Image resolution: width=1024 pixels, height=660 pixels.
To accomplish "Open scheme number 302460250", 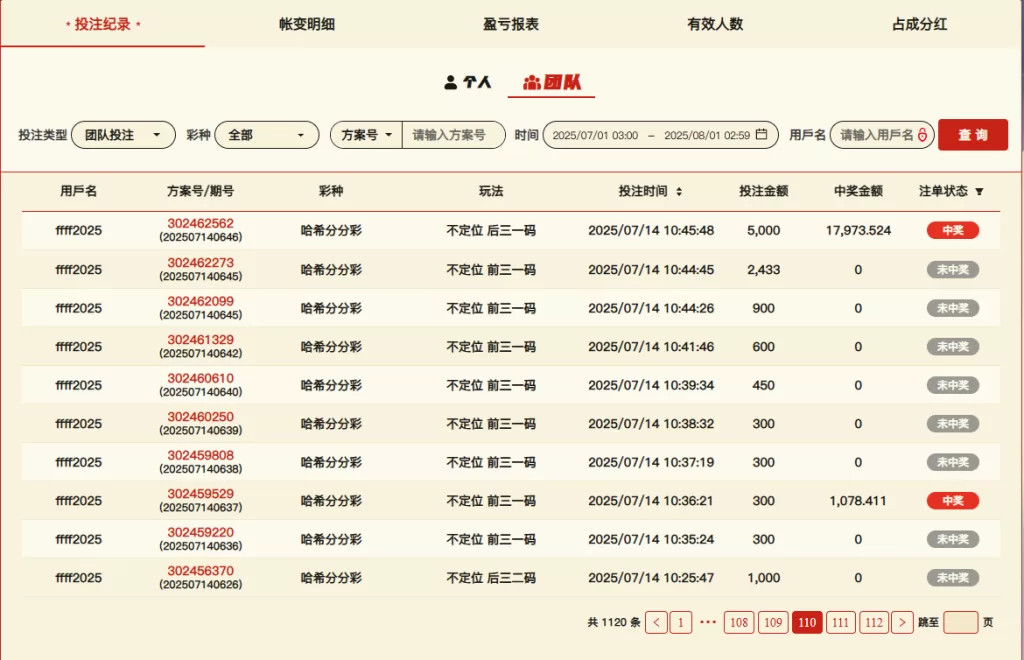I will point(200,416).
